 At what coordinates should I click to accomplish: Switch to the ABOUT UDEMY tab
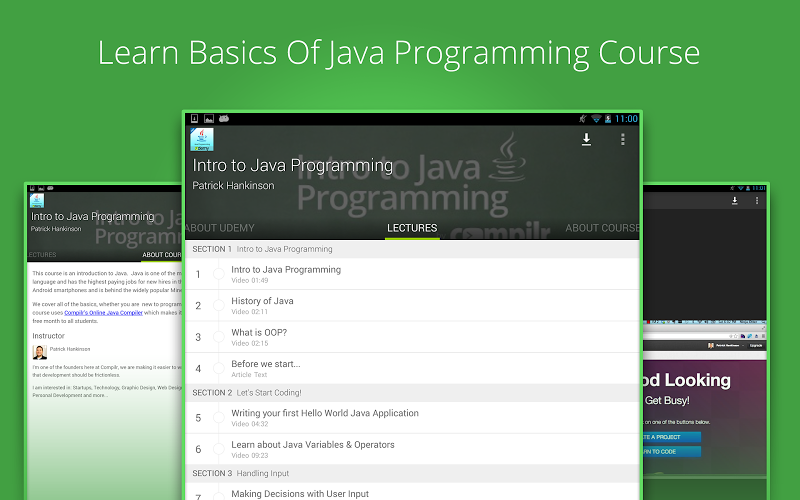220,228
